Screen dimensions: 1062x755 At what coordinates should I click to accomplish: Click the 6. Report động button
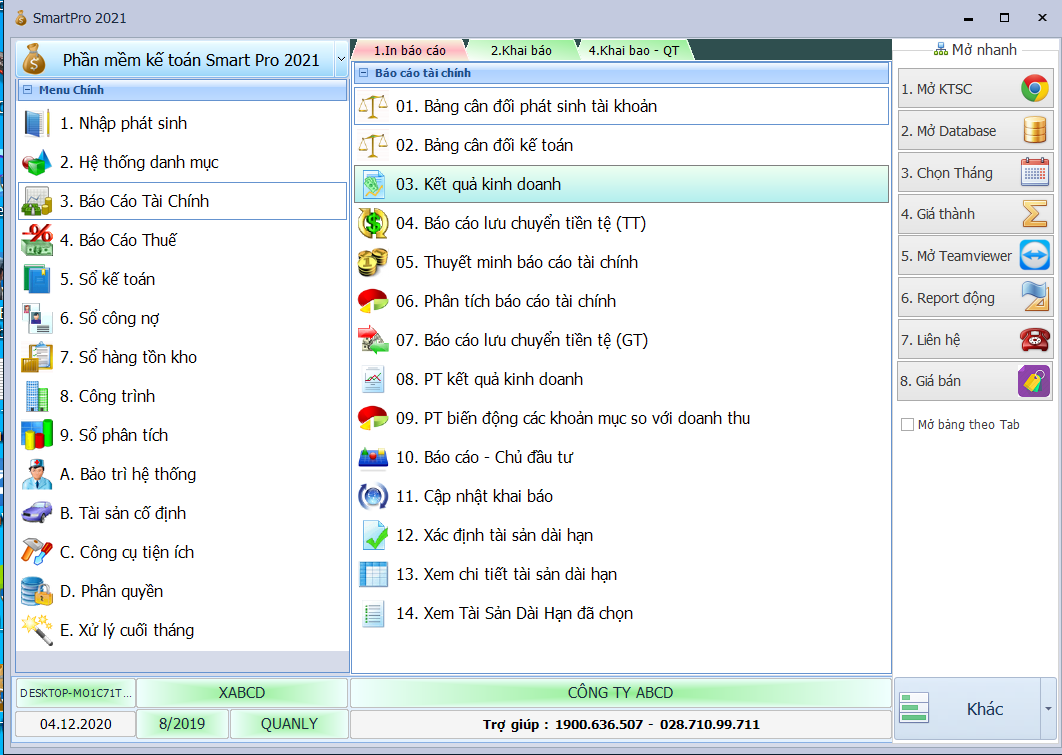[975, 298]
